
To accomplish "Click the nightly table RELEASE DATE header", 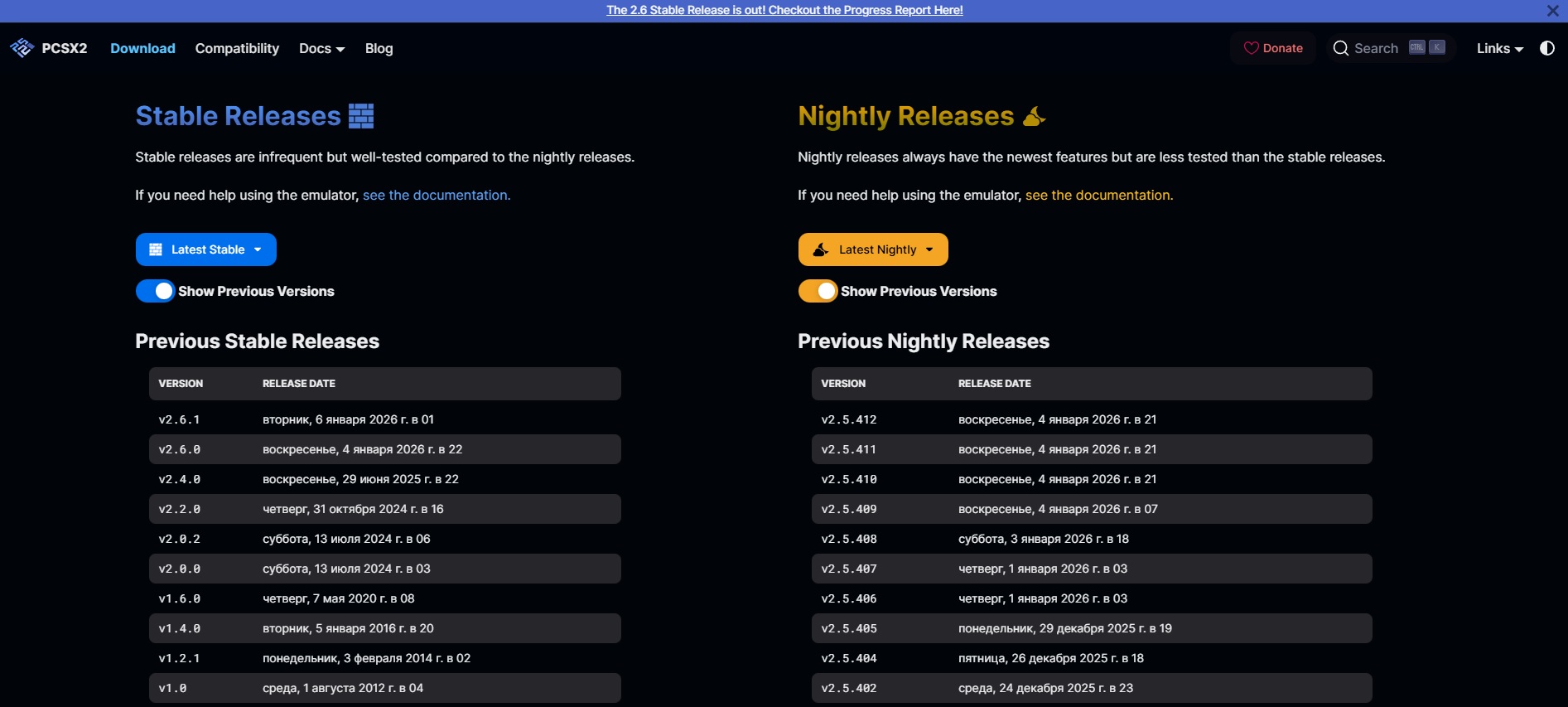I will (x=995, y=384).
